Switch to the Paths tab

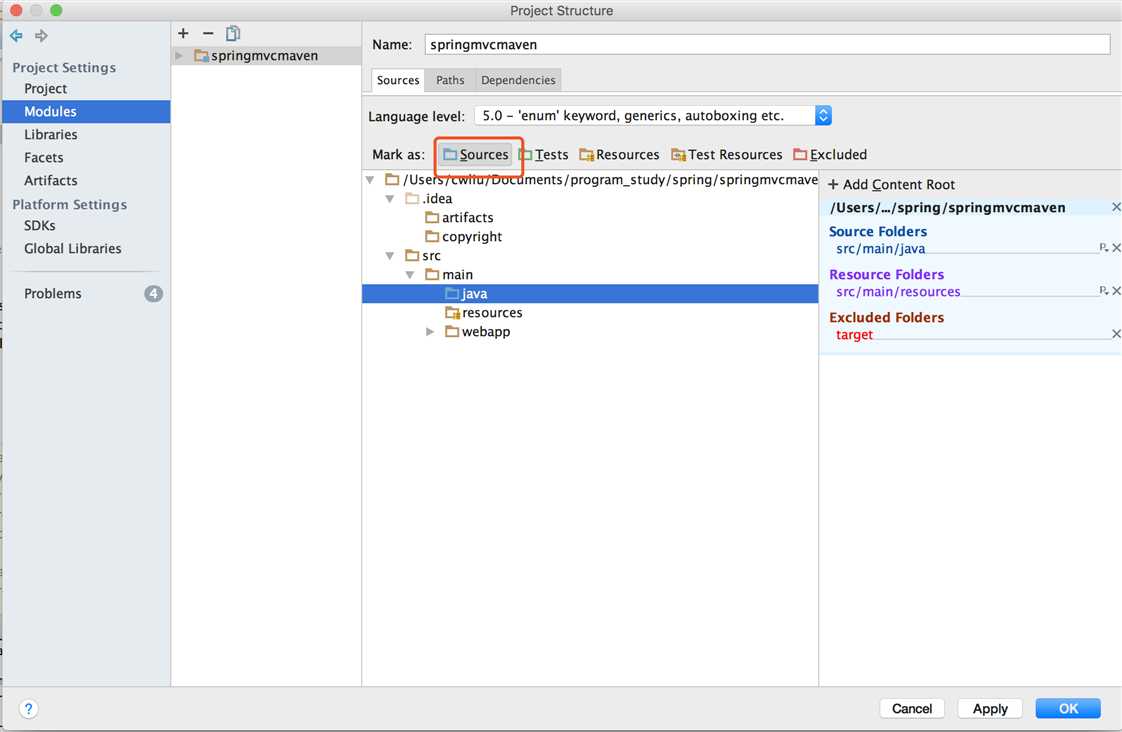pos(450,80)
